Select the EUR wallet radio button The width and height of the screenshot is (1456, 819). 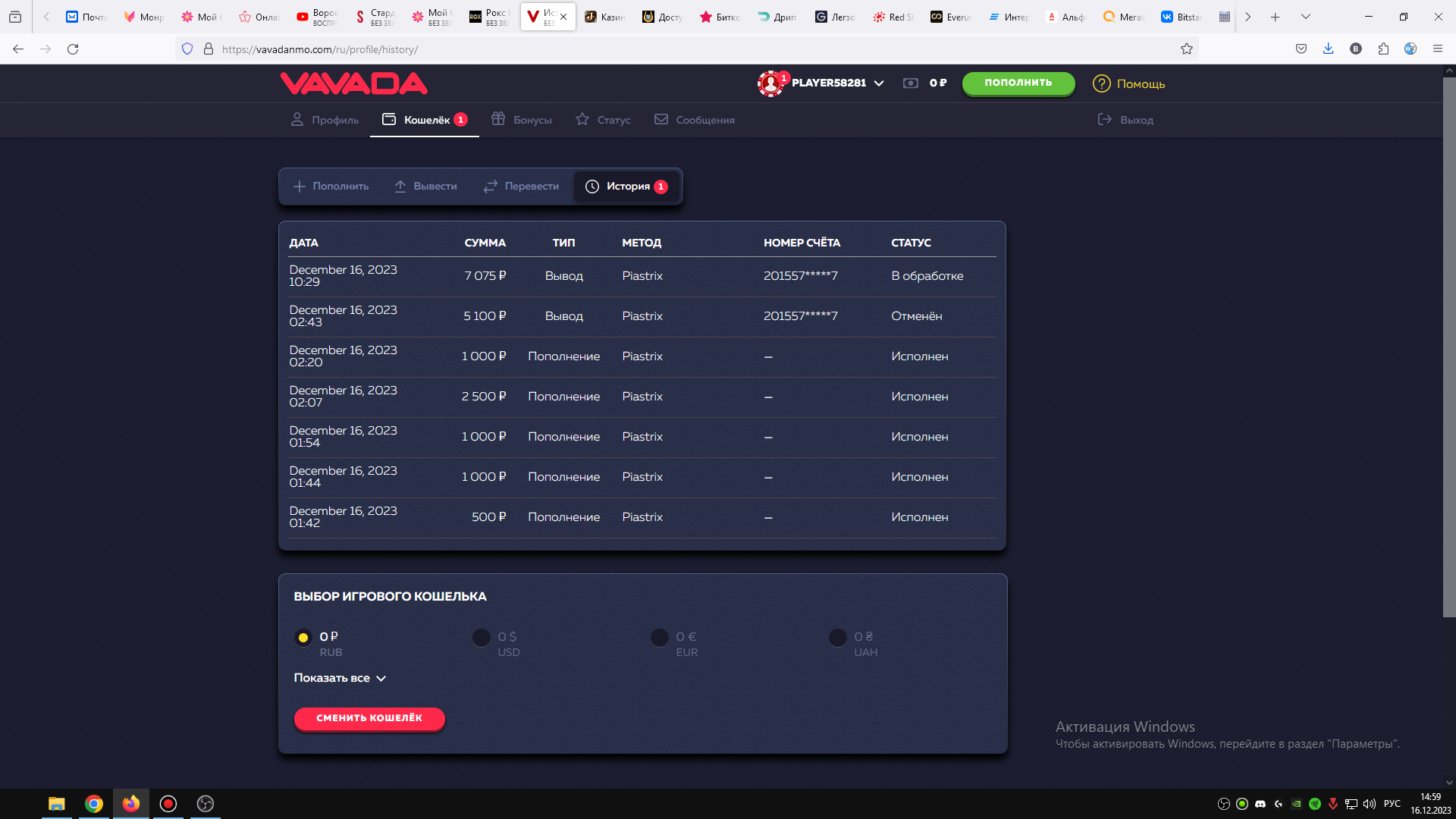pos(660,638)
